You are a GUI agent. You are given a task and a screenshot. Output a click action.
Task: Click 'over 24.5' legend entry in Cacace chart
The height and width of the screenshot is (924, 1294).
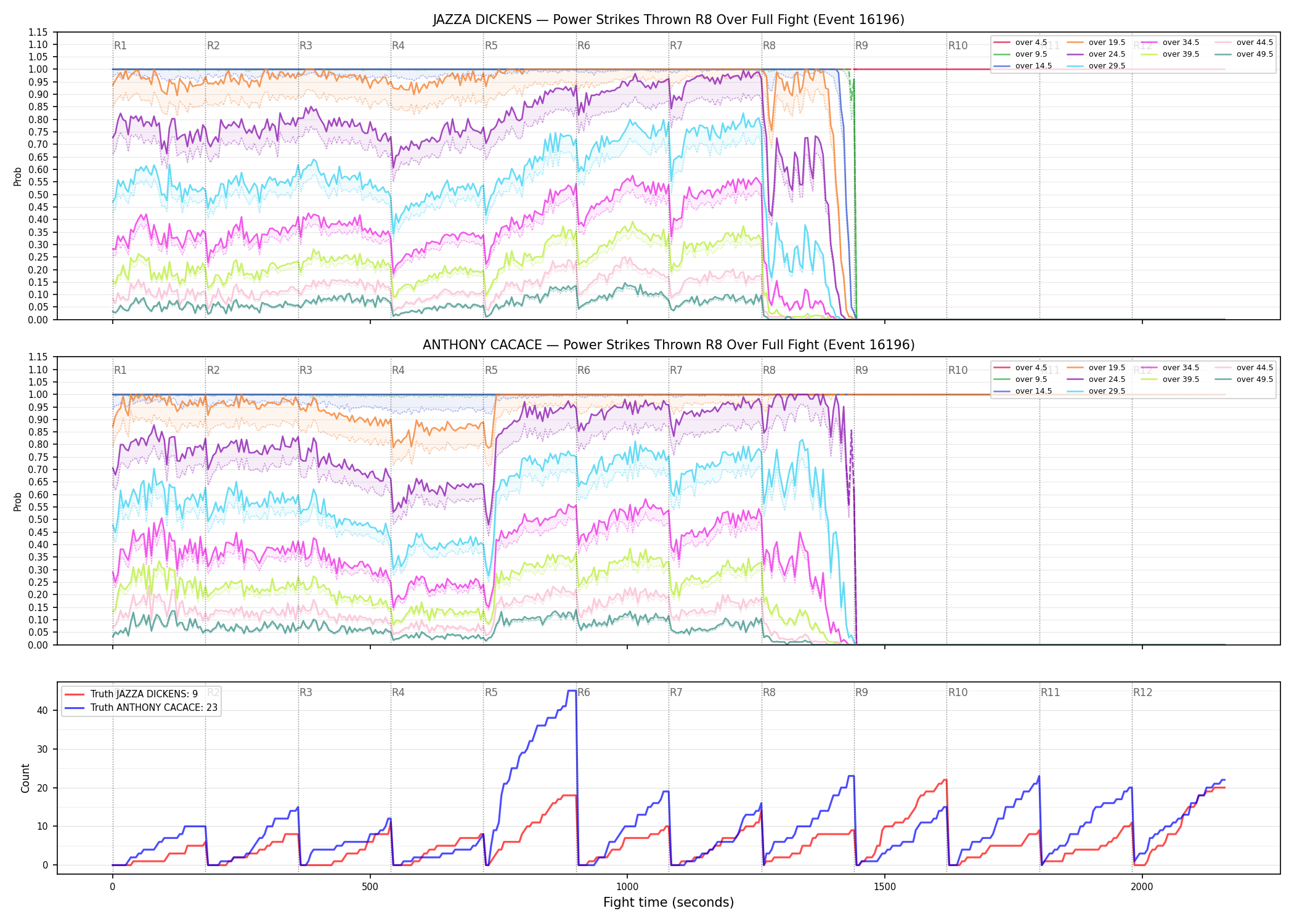coord(1096,379)
